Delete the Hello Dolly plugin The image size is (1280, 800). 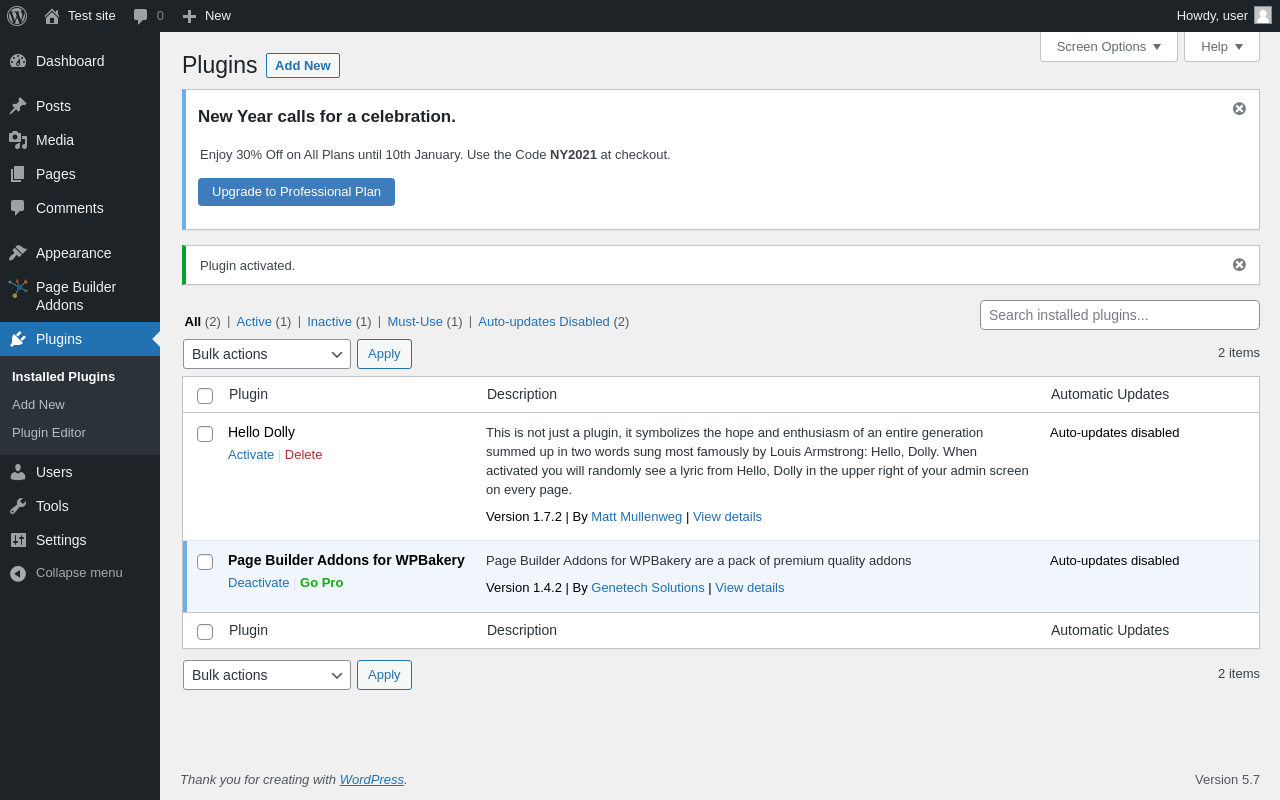point(303,455)
